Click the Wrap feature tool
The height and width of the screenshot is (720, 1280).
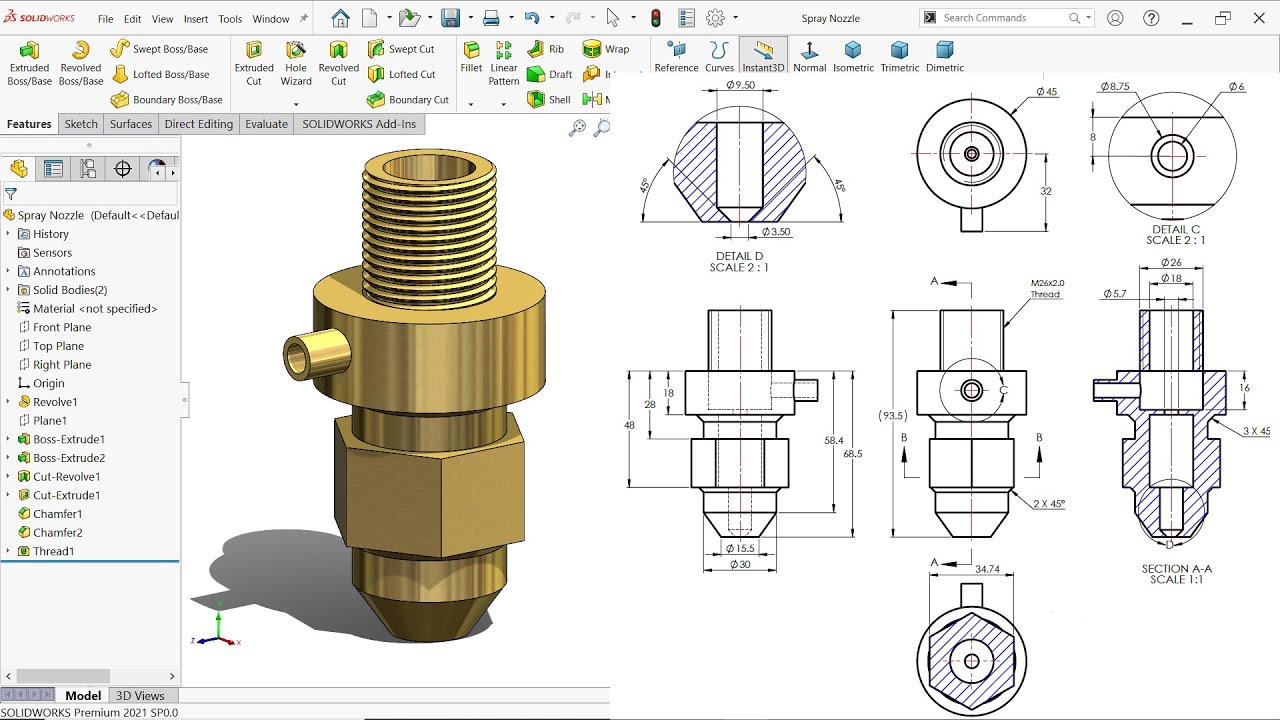606,49
